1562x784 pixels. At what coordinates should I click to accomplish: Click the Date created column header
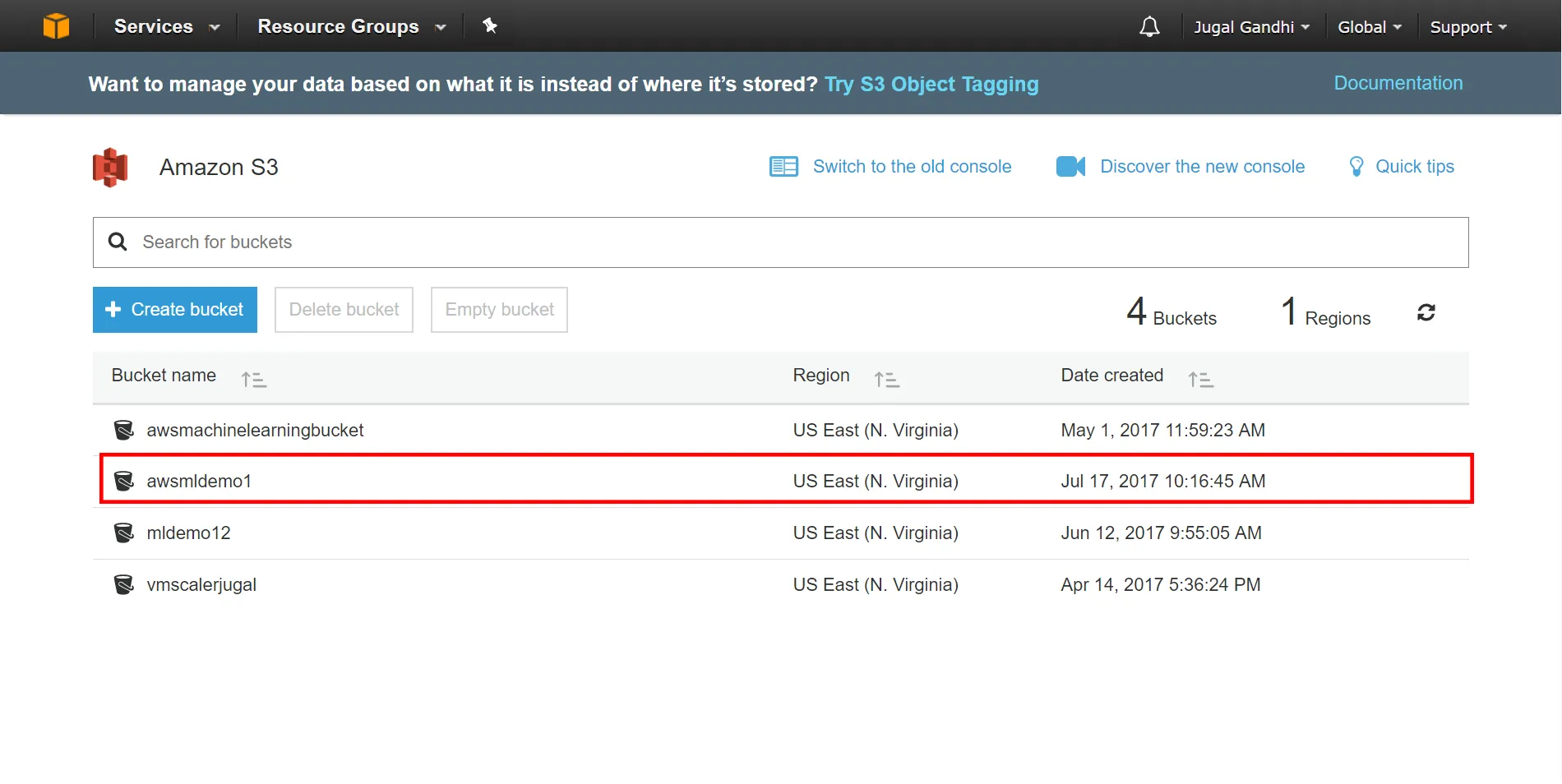[x=1111, y=376]
